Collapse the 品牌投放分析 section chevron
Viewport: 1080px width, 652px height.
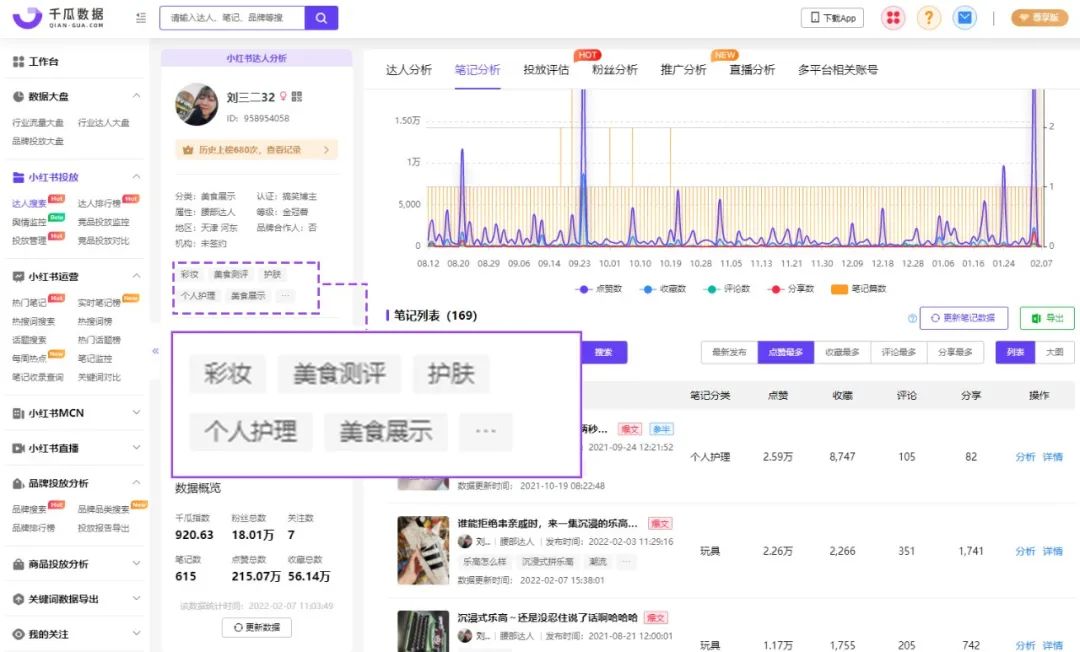tap(136, 483)
